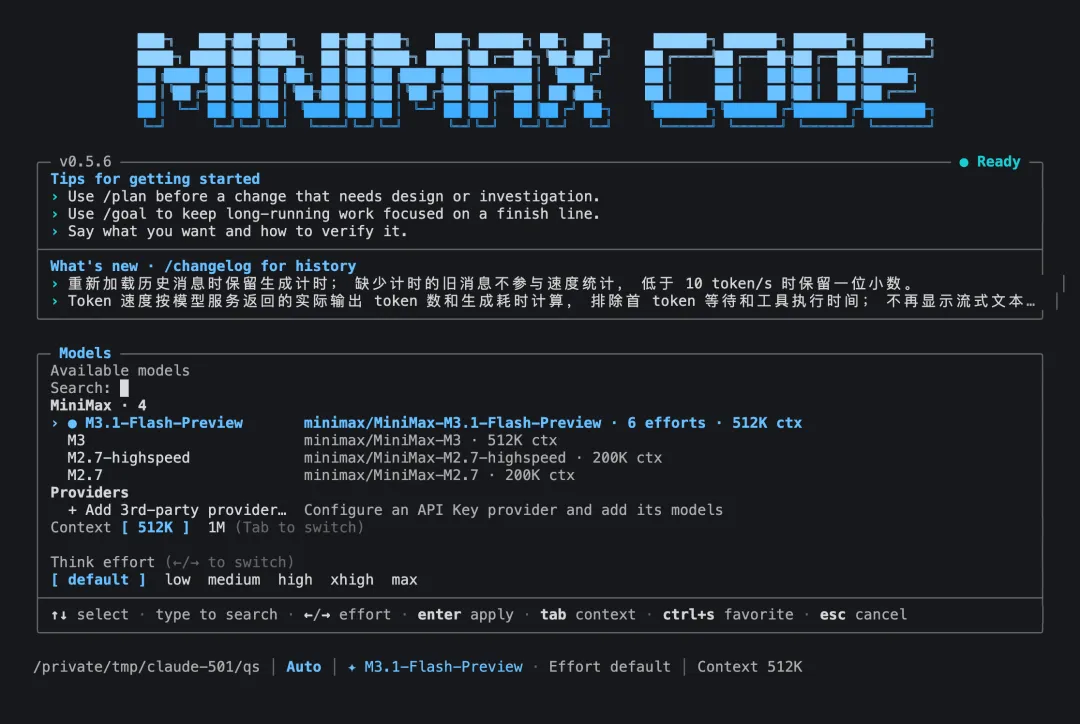The image size is (1080, 724).
Task: Click Effort default in the status bar
Action: [610, 667]
